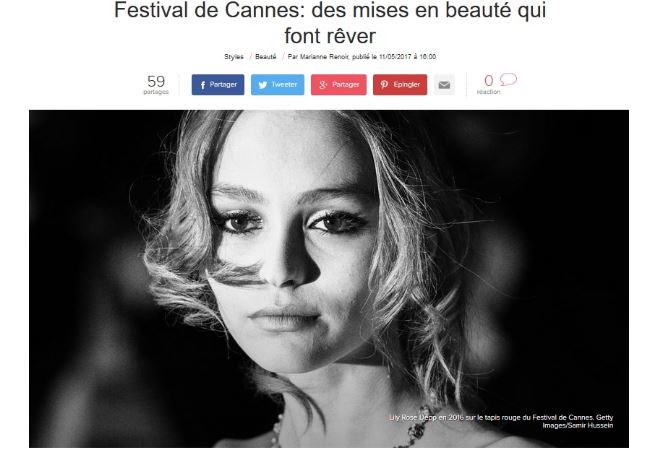Go to the Beauté category link

pos(266,56)
